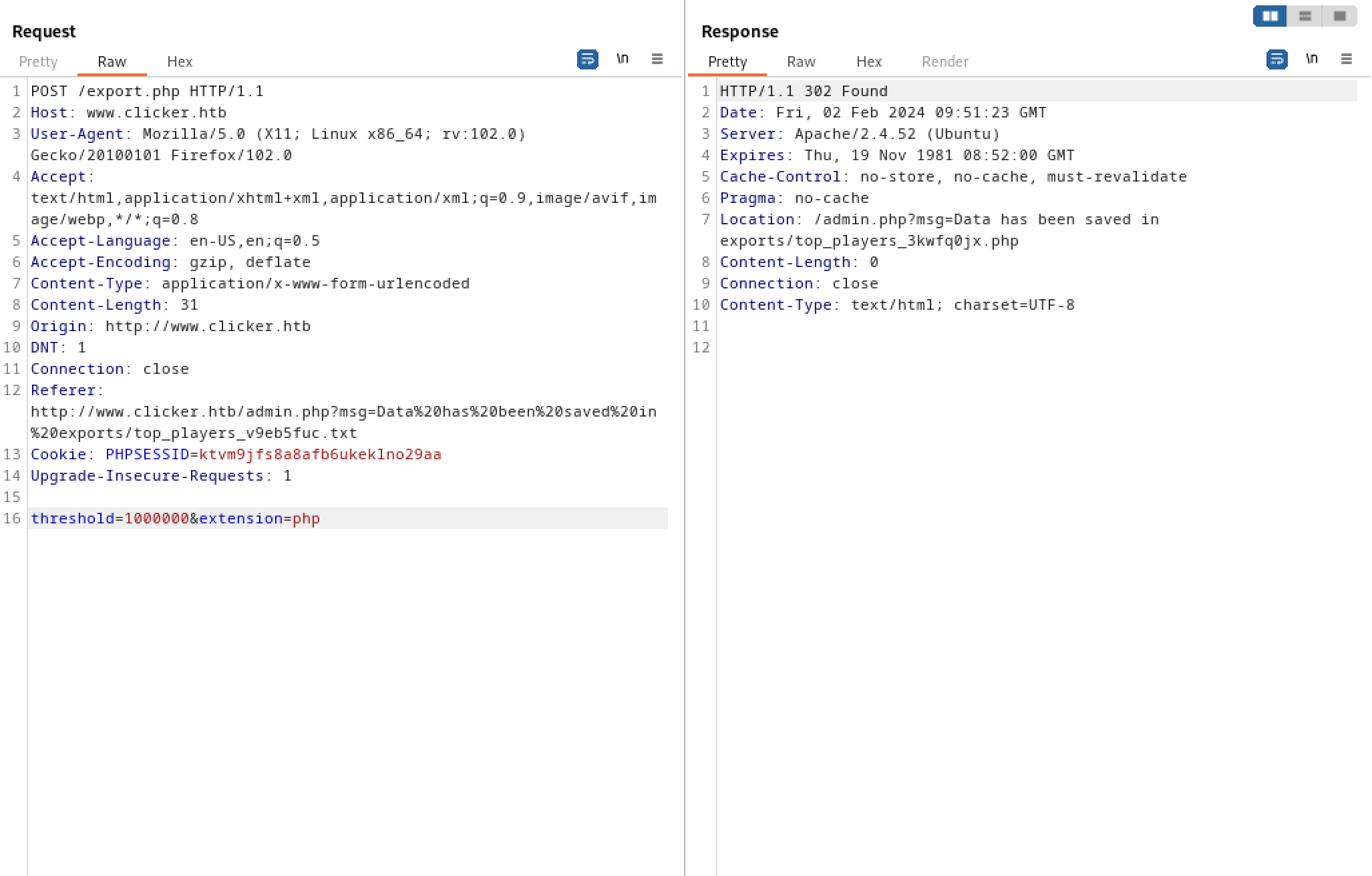Viewport: 1372px width, 876px height.
Task: Click the Expires header line
Action: pos(897,155)
